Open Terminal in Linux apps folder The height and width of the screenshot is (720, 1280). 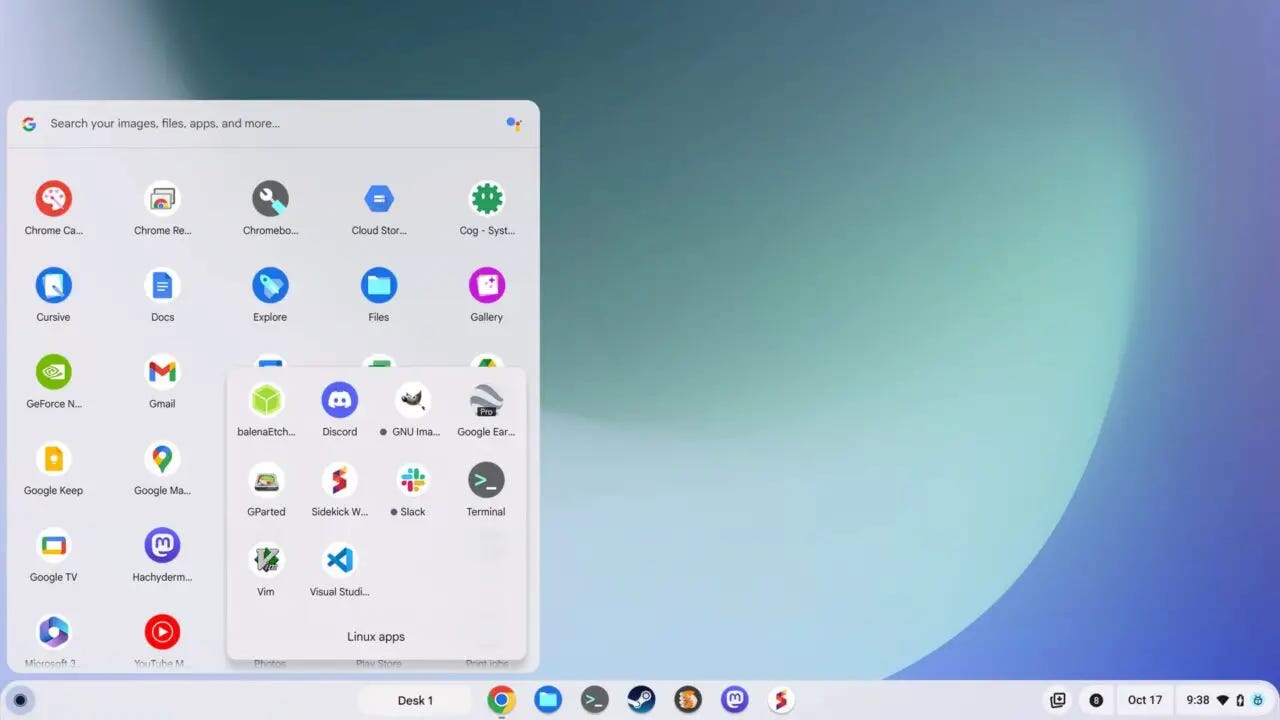point(486,480)
